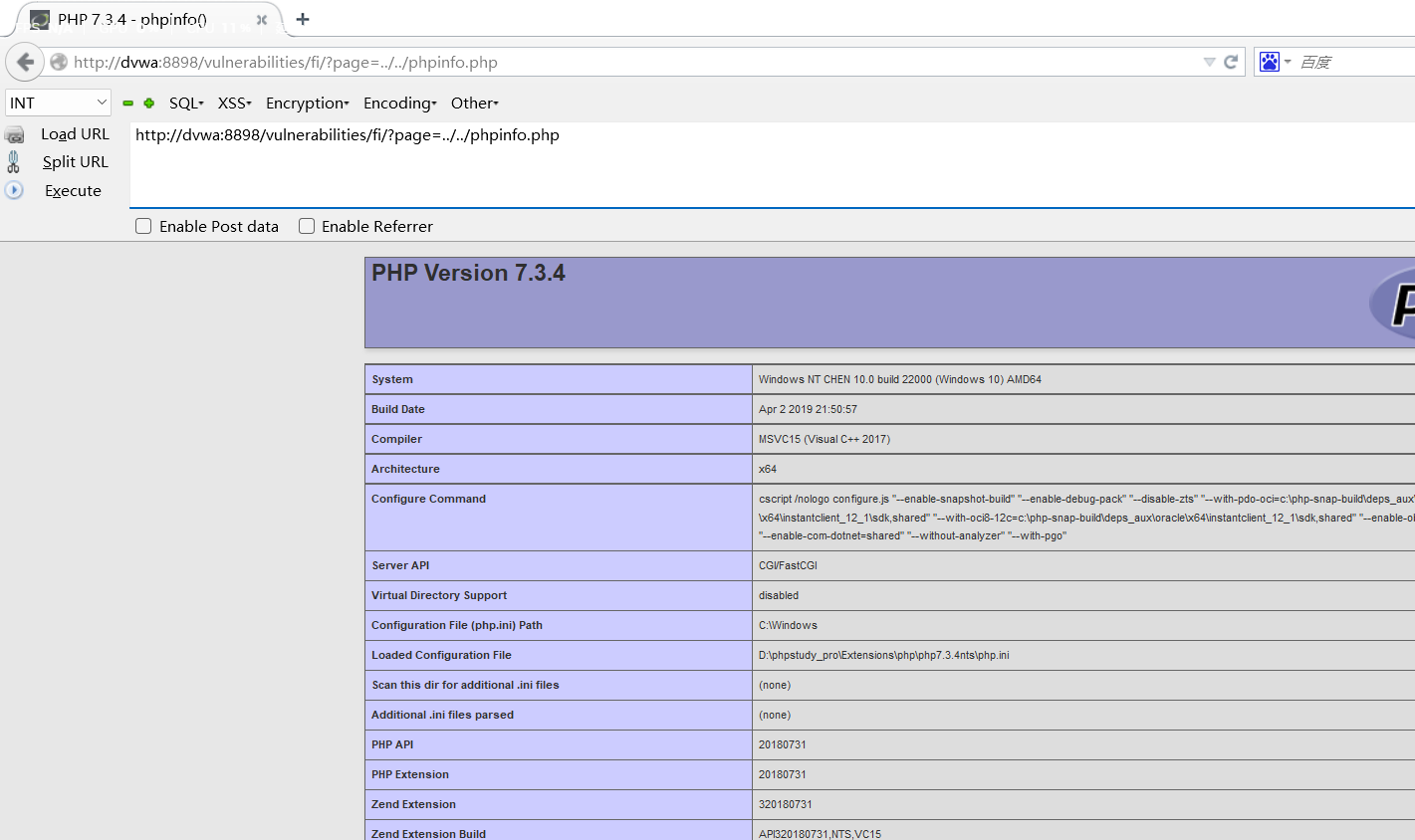Viewport: 1415px width, 840px height.
Task: Click the 'Build Date' row label
Action: pyautogui.click(x=398, y=409)
